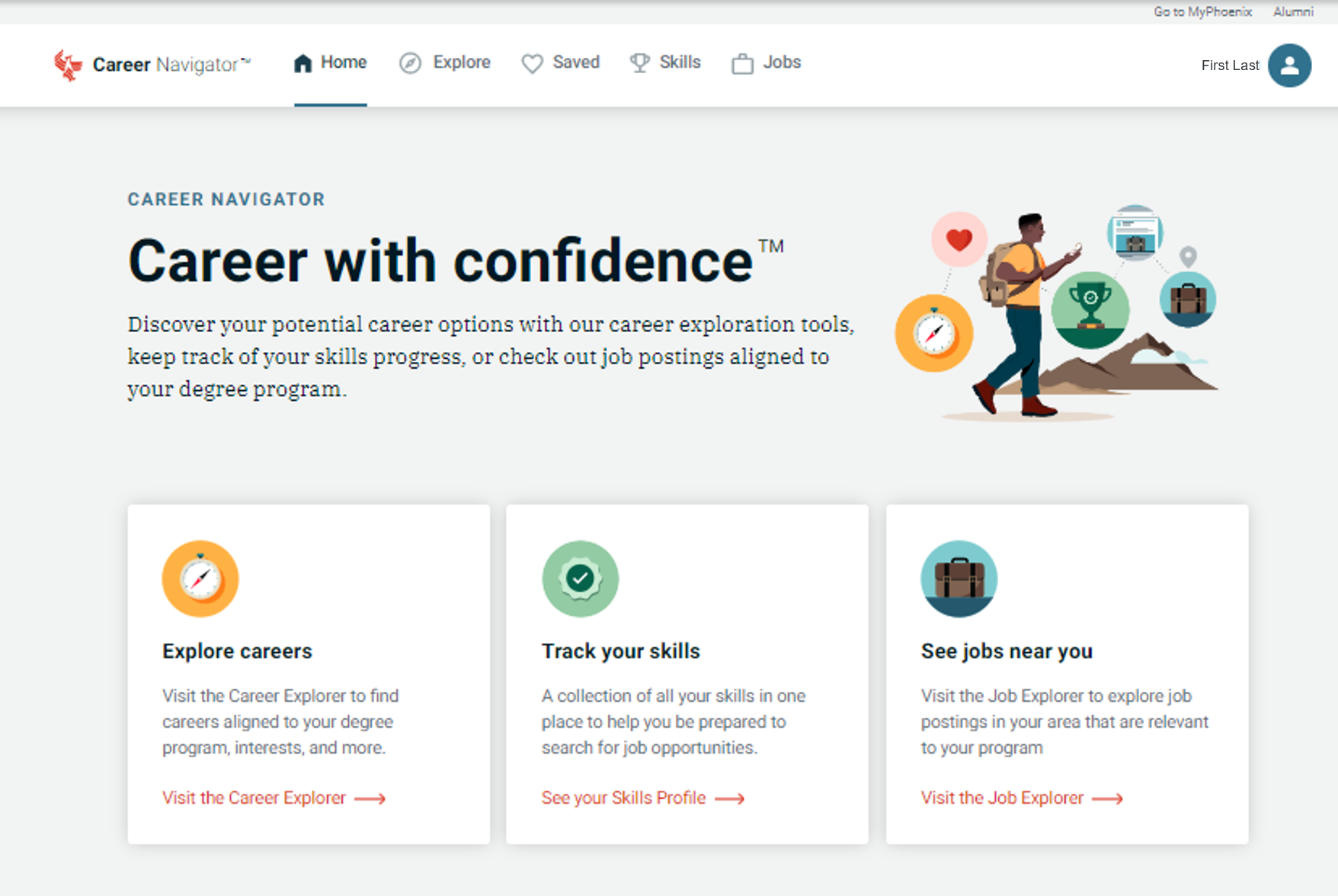Click the See jobs near you description text
Screen dimensions: 1338x896
1064,722
